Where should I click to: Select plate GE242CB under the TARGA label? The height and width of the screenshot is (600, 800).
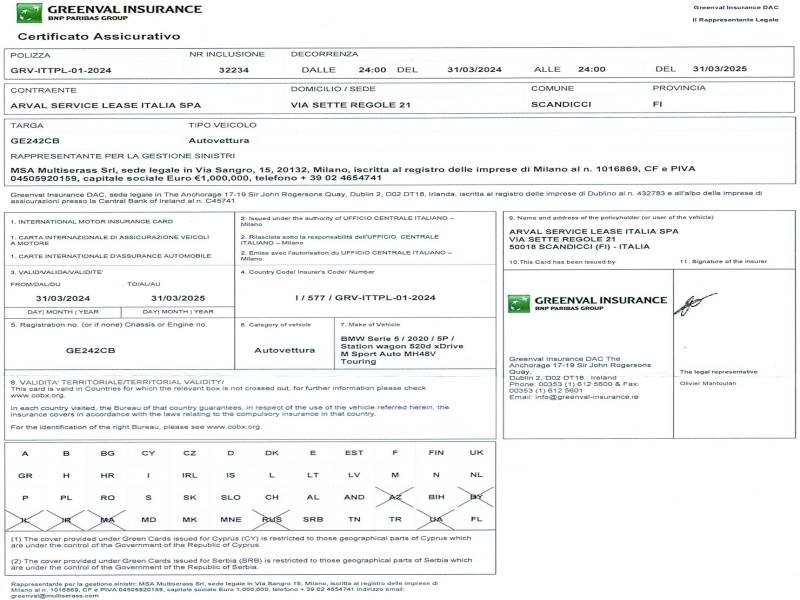point(35,141)
